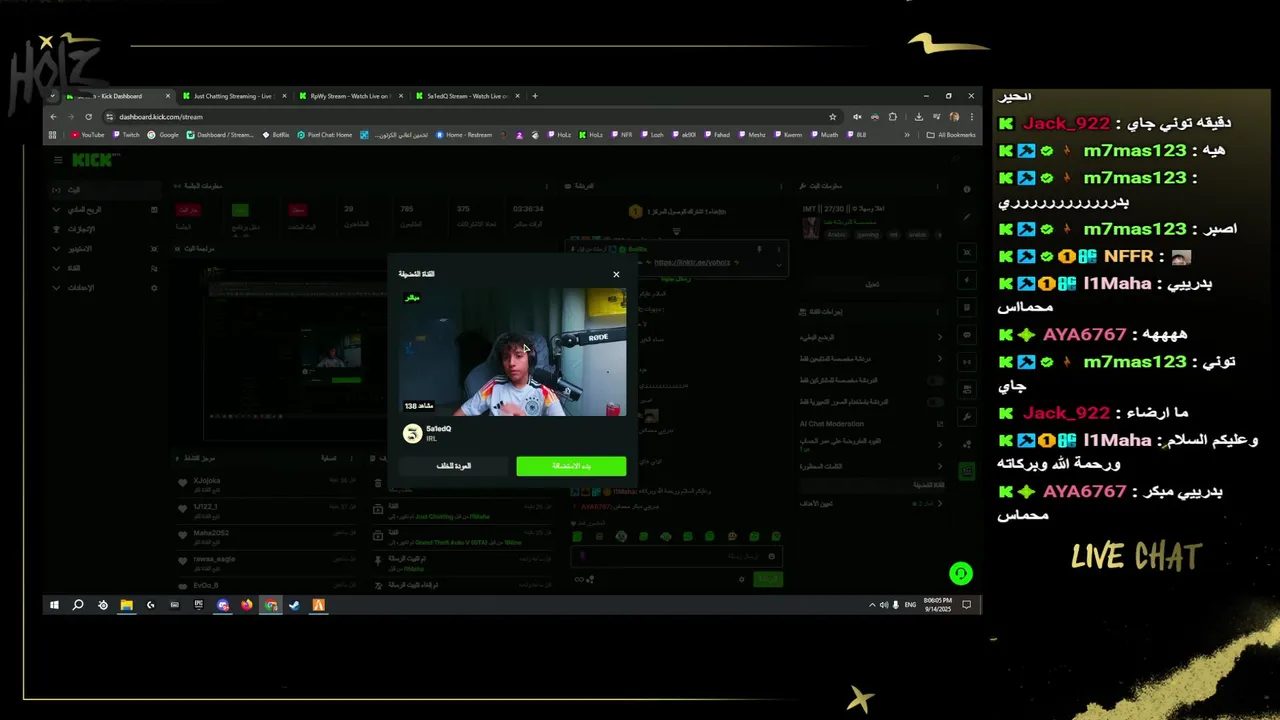Viewport: 1280px width, 720px height.
Task: Switch to the 5a1edQ Stream tab
Action: pyautogui.click(x=466, y=96)
